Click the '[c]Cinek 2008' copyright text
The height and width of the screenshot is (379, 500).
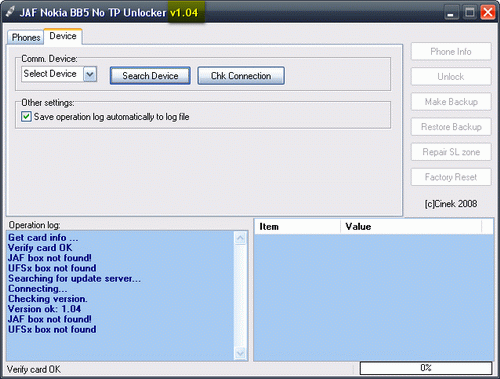click(x=451, y=204)
